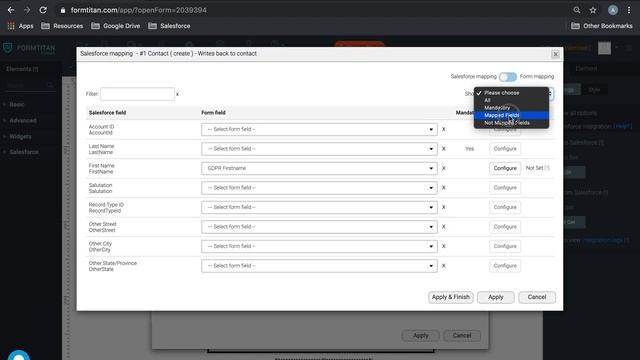Open the chat bubble icon at bottom left
The width and height of the screenshot is (640, 360).
click(x=19, y=355)
